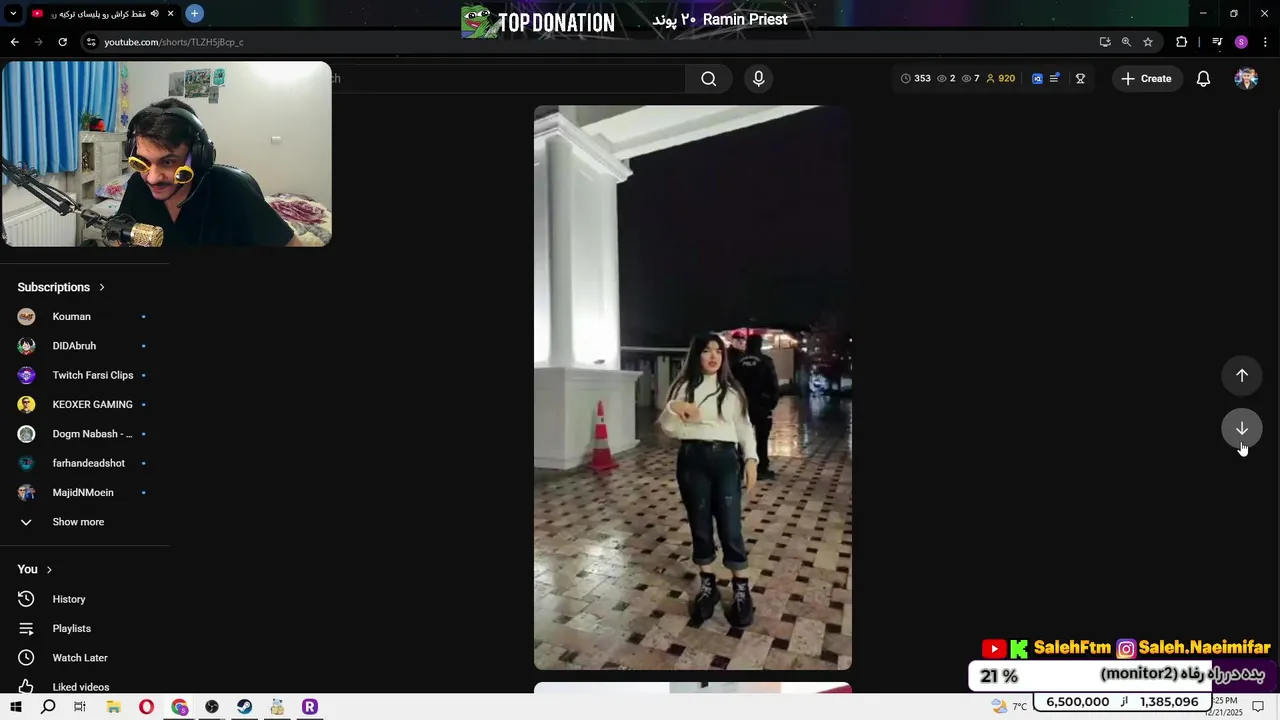Click the trophy icon in the stats bar

click(x=1080, y=79)
